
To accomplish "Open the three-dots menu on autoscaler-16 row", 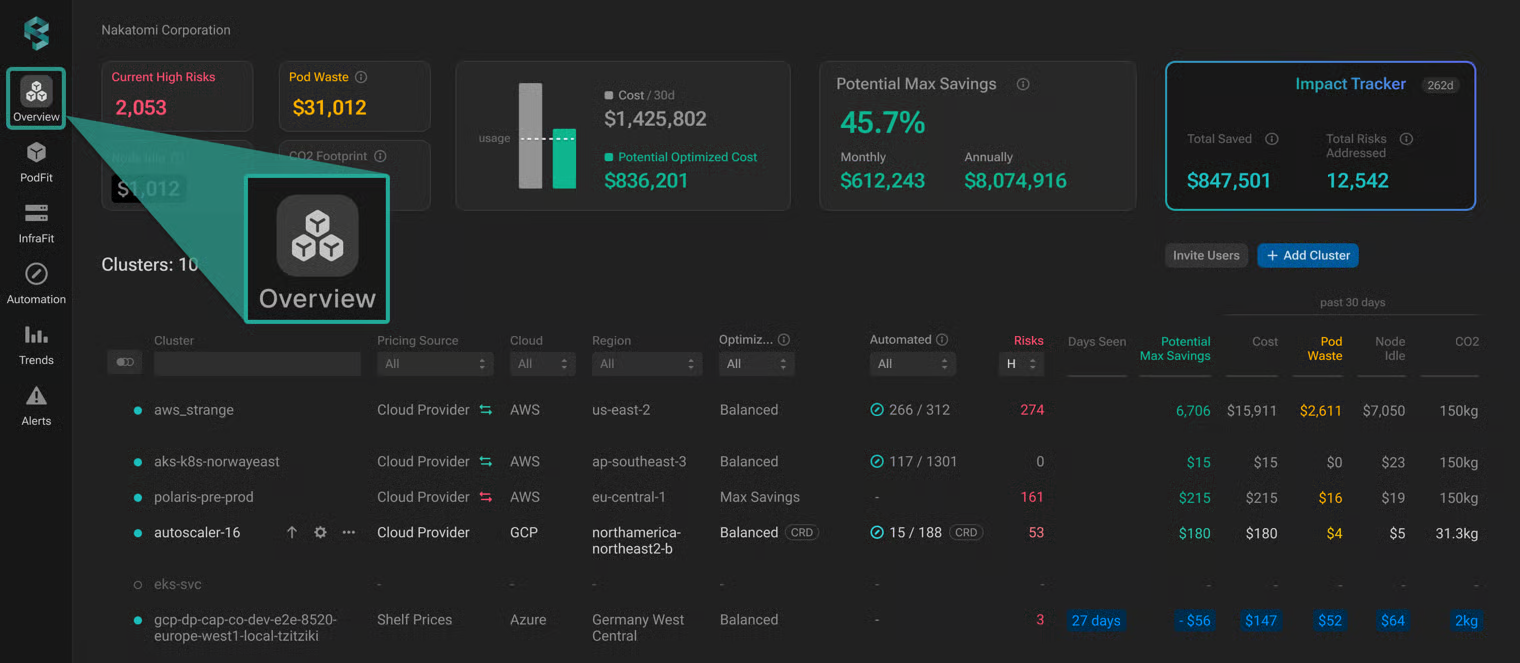I will 349,533.
